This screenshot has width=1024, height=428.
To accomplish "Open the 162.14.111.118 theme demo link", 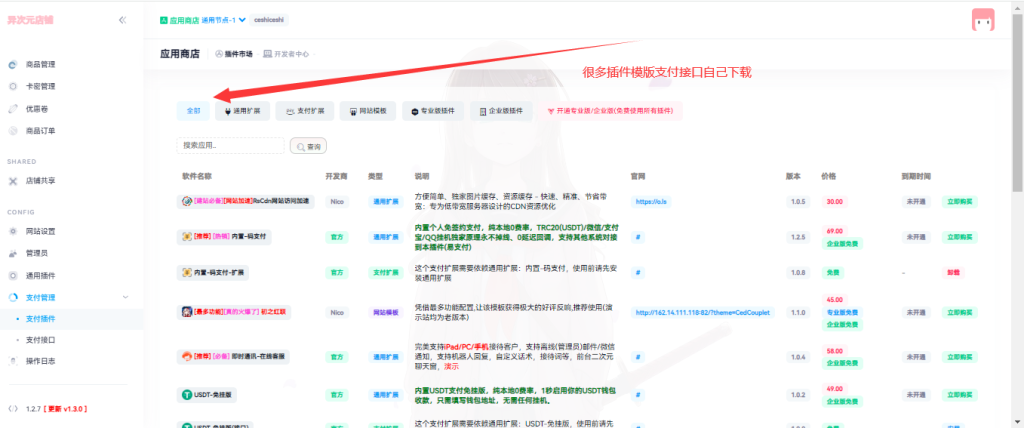I will pyautogui.click(x=703, y=312).
